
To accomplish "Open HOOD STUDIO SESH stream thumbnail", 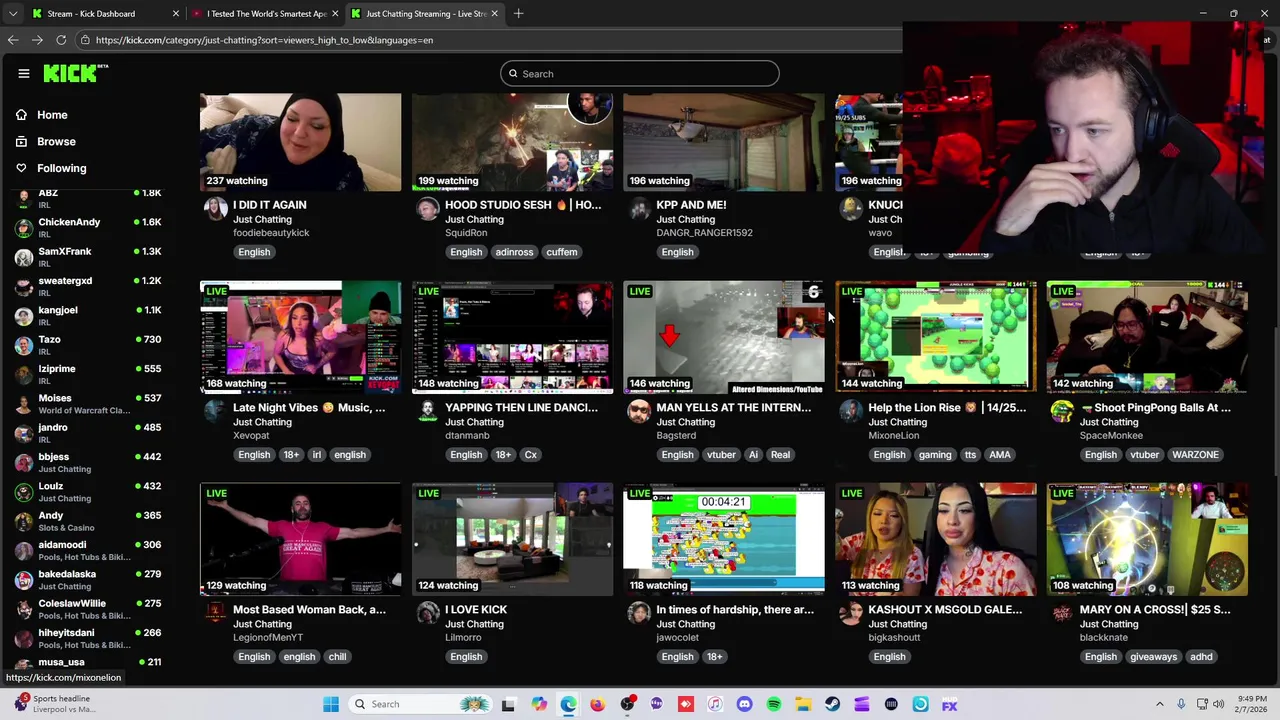I will (x=512, y=142).
